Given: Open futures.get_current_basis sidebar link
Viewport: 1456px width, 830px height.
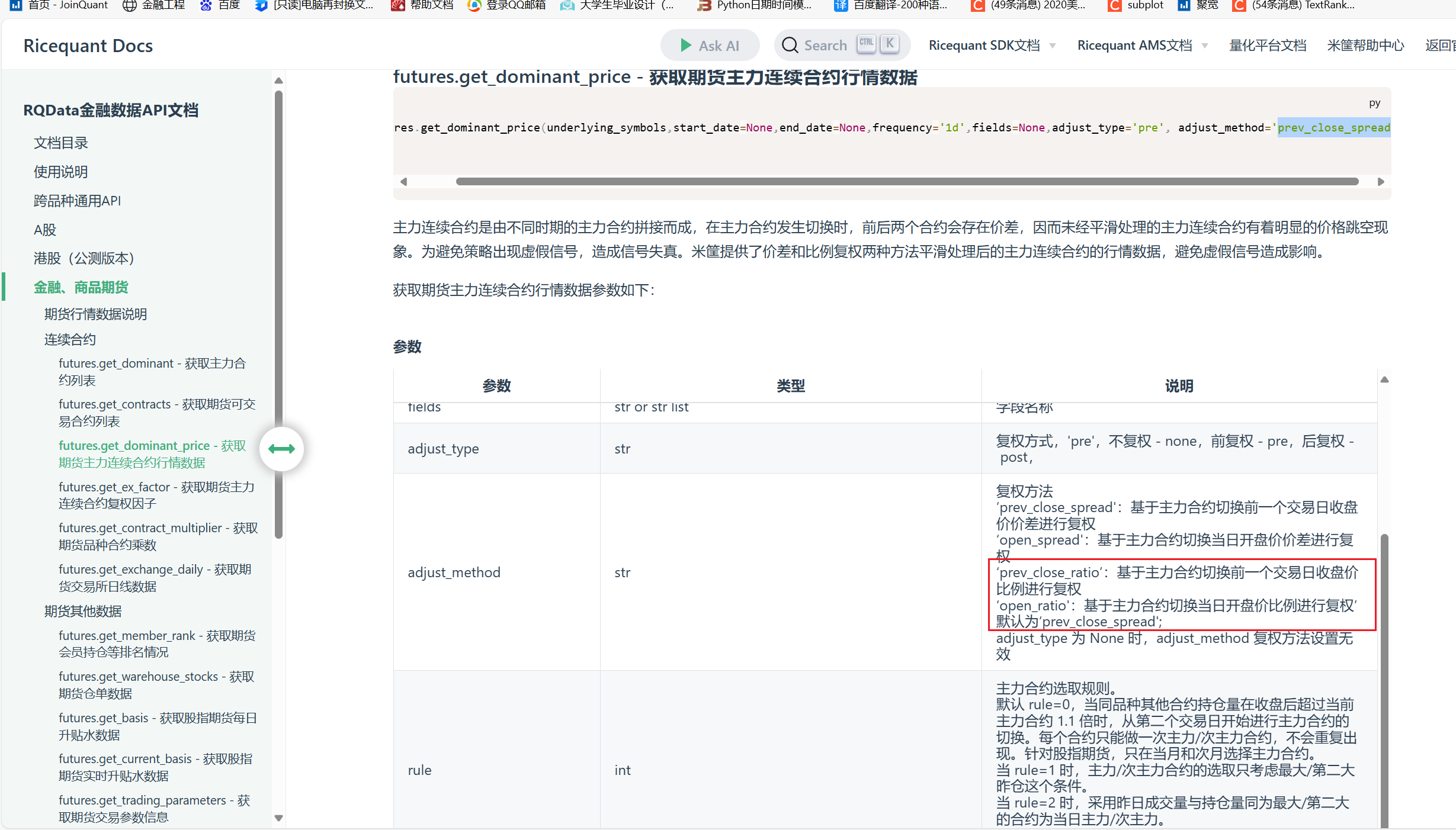Looking at the screenshot, I should click(x=155, y=767).
